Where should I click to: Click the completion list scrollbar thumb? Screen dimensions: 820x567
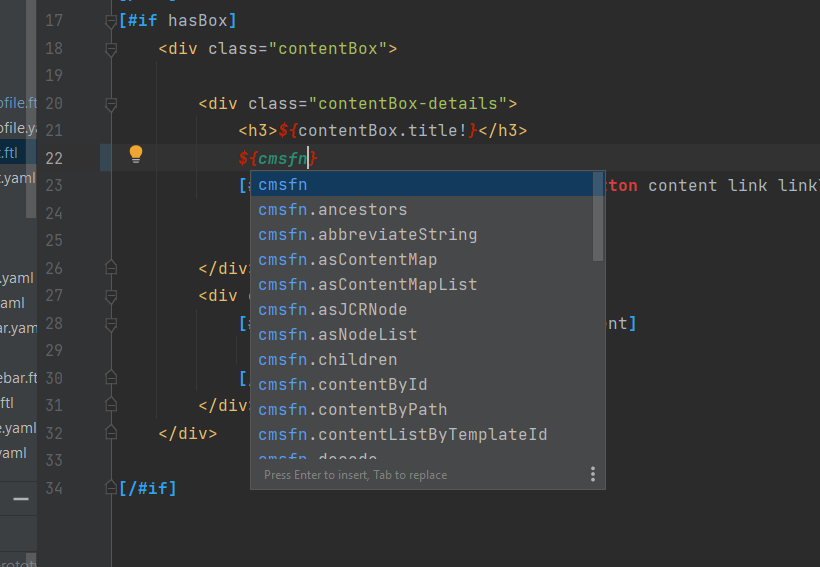click(598, 215)
